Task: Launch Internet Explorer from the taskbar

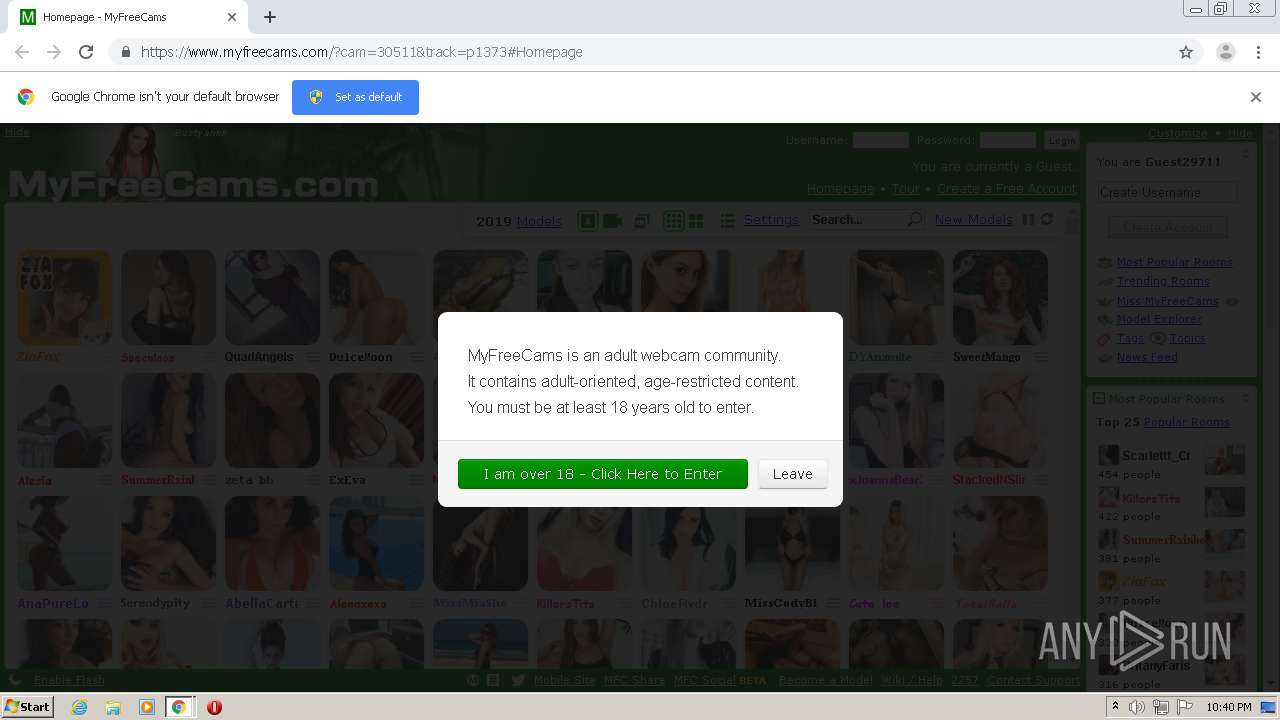Action: pos(79,707)
